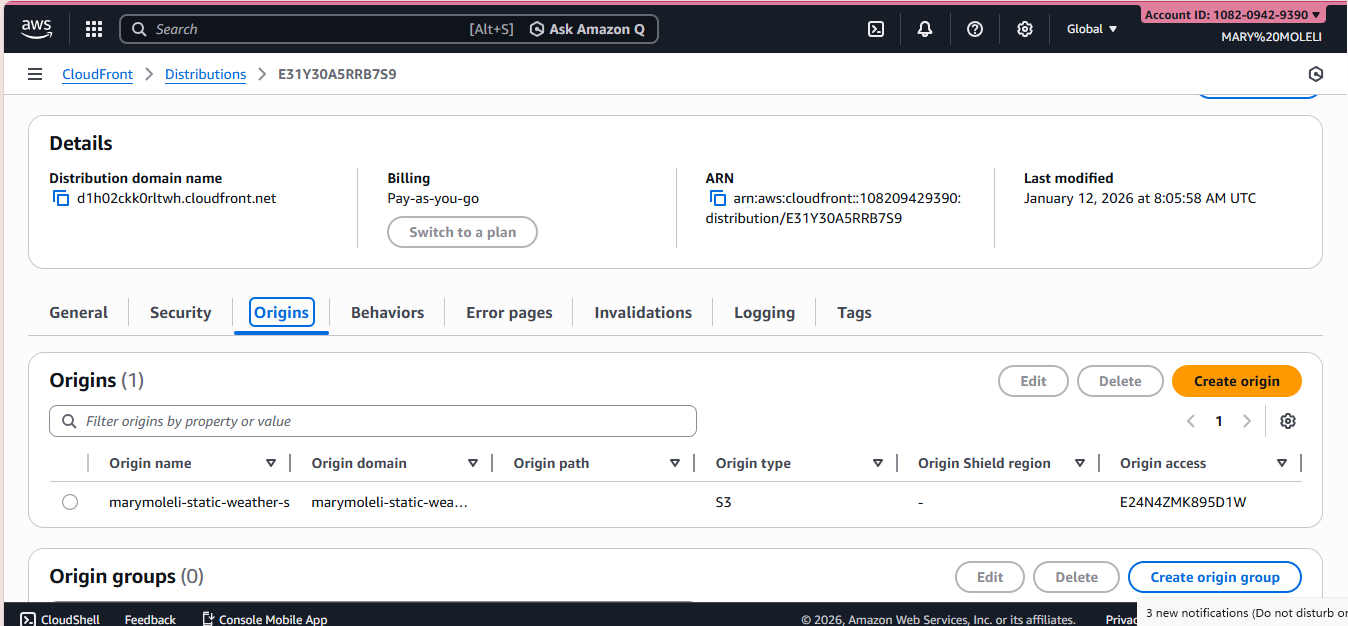
Task: Click the Create origin button
Action: coord(1236,381)
